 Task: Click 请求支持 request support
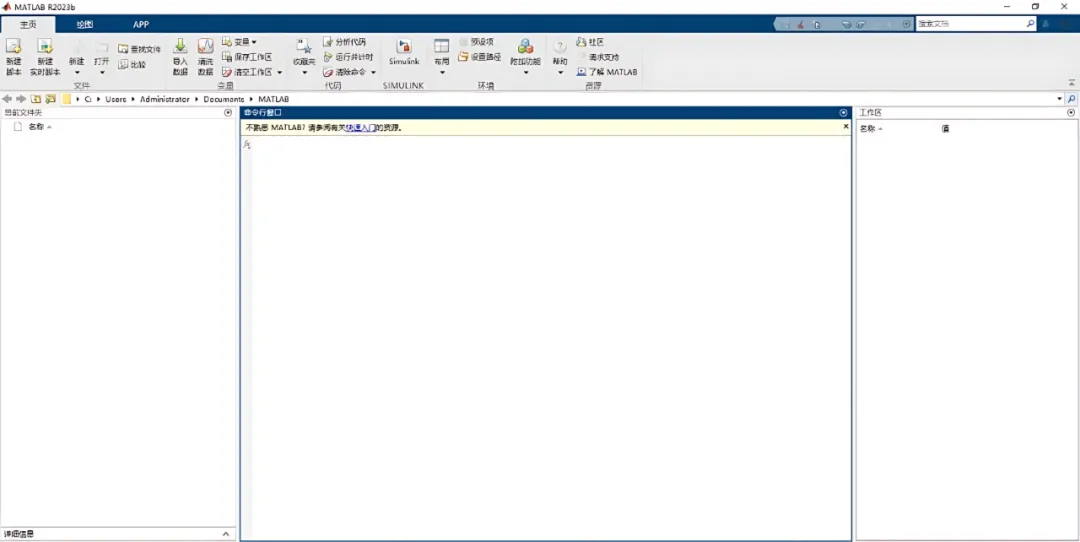coord(598,57)
